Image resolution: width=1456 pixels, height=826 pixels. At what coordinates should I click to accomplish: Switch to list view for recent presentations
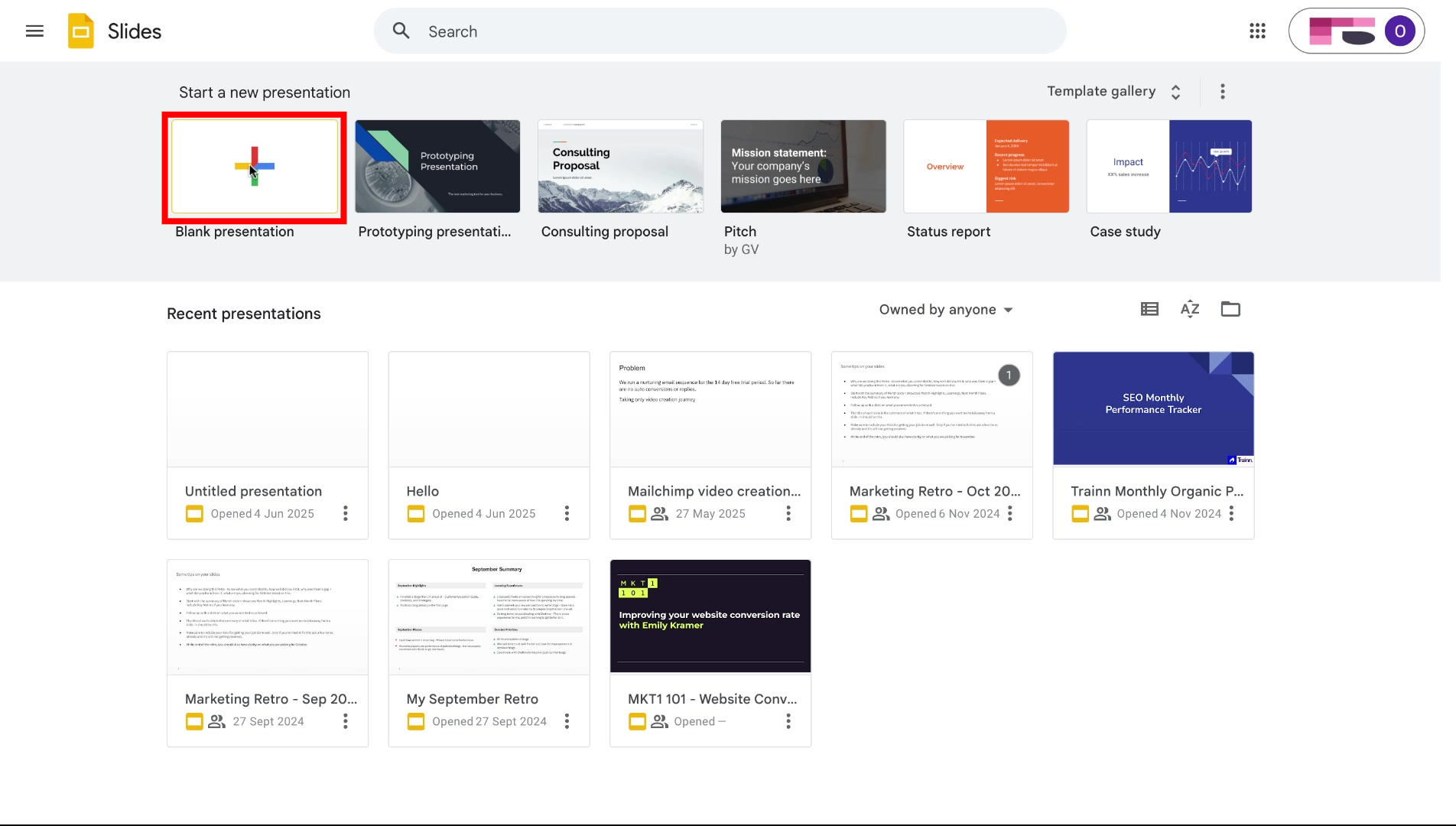click(x=1149, y=309)
